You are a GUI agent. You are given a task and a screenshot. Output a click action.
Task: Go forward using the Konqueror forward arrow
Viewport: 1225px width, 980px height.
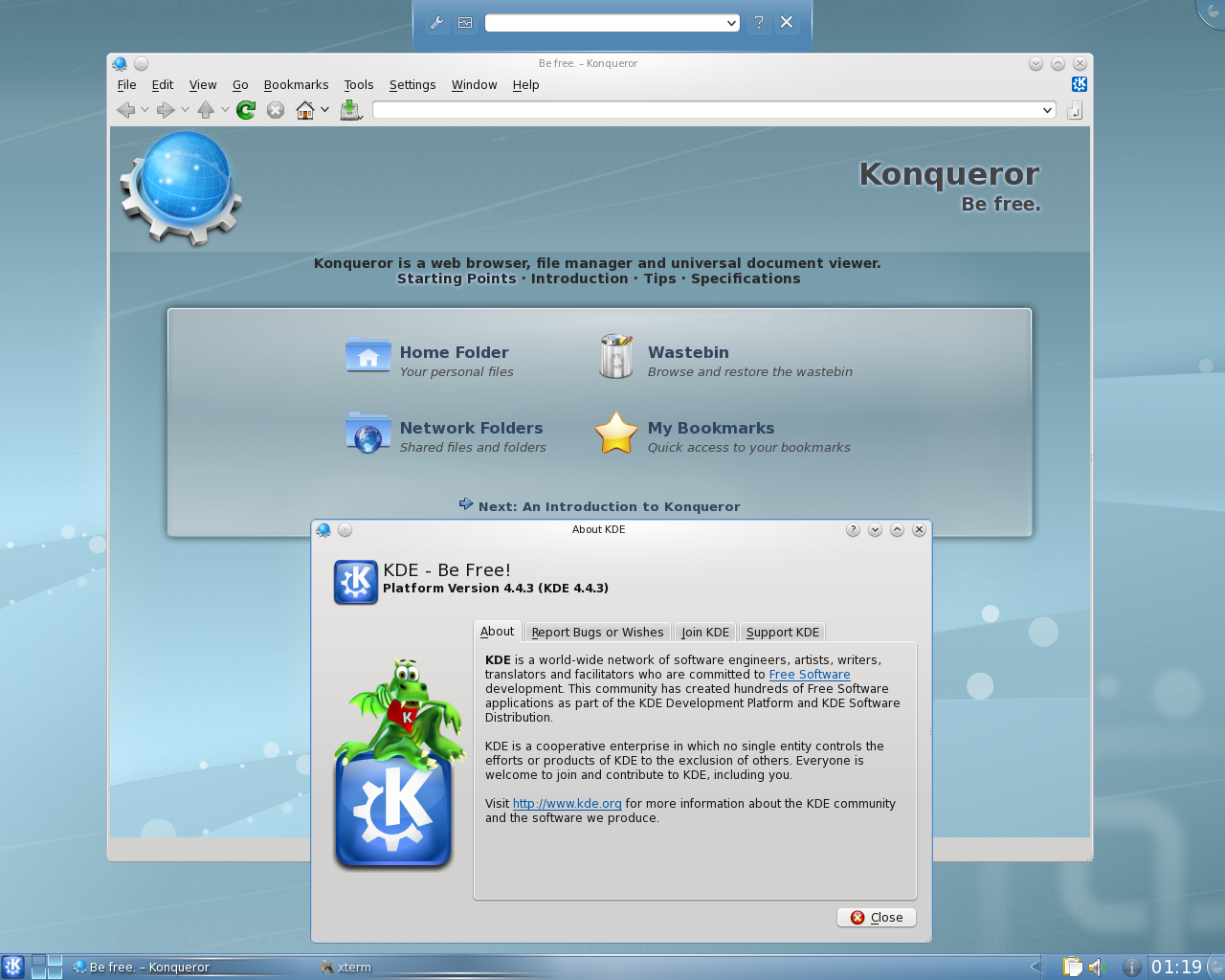click(166, 110)
